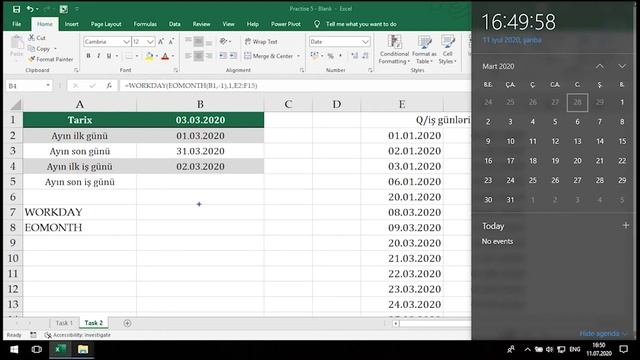Click the formula bar input
Screen dimensions: 640x360
tap(295, 86)
